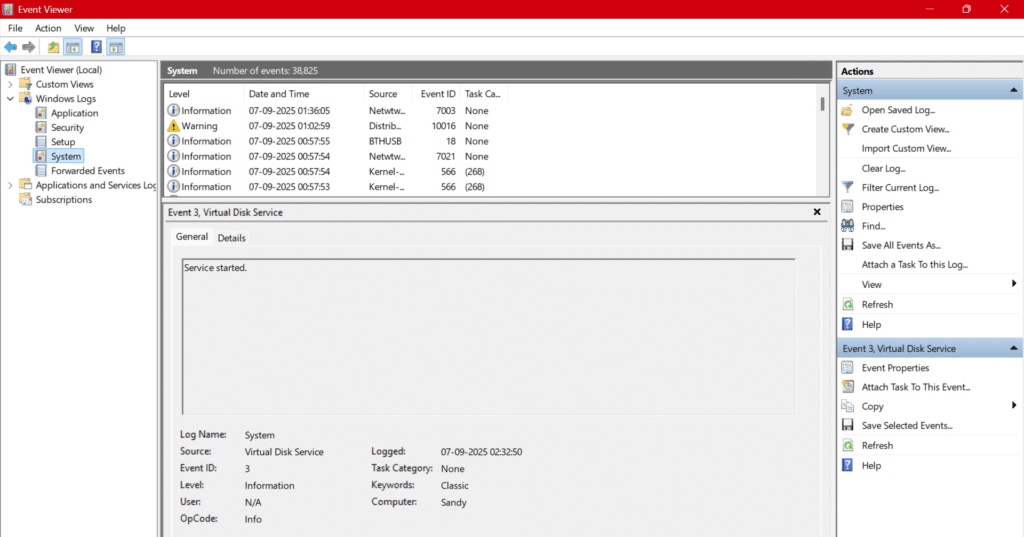Click the Save Selected Events disk icon
Screen dimensions: 1024x537
pyautogui.click(x=848, y=425)
